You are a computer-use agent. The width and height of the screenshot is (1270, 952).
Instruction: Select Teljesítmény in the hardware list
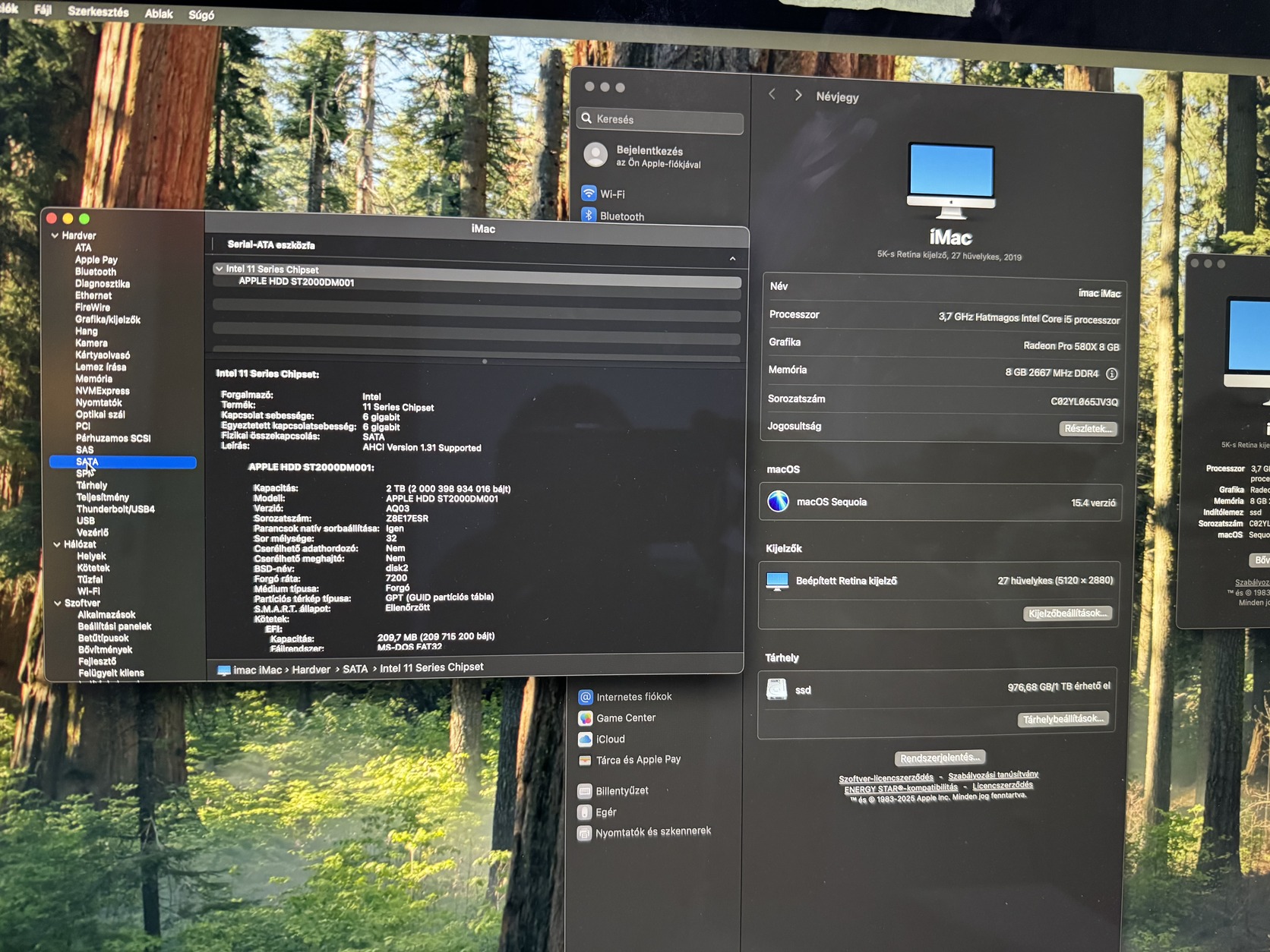point(103,497)
